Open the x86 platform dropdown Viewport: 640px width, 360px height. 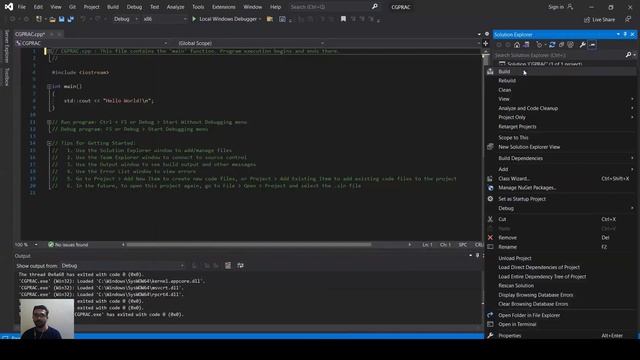point(165,19)
